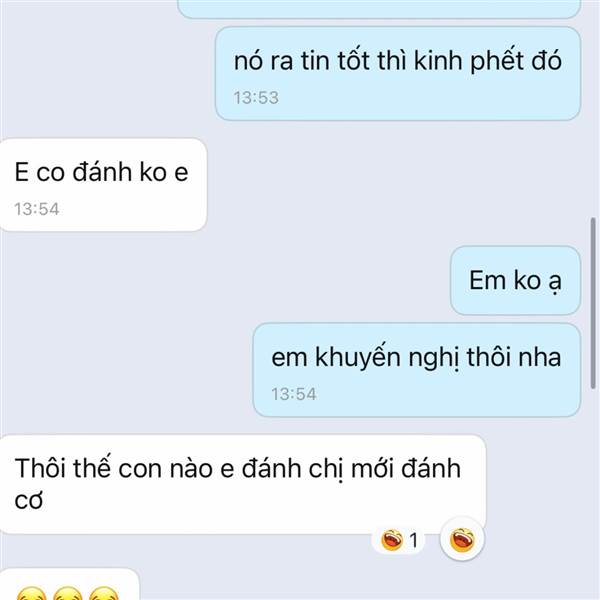Open the laughing reaction count 1

click(x=398, y=540)
